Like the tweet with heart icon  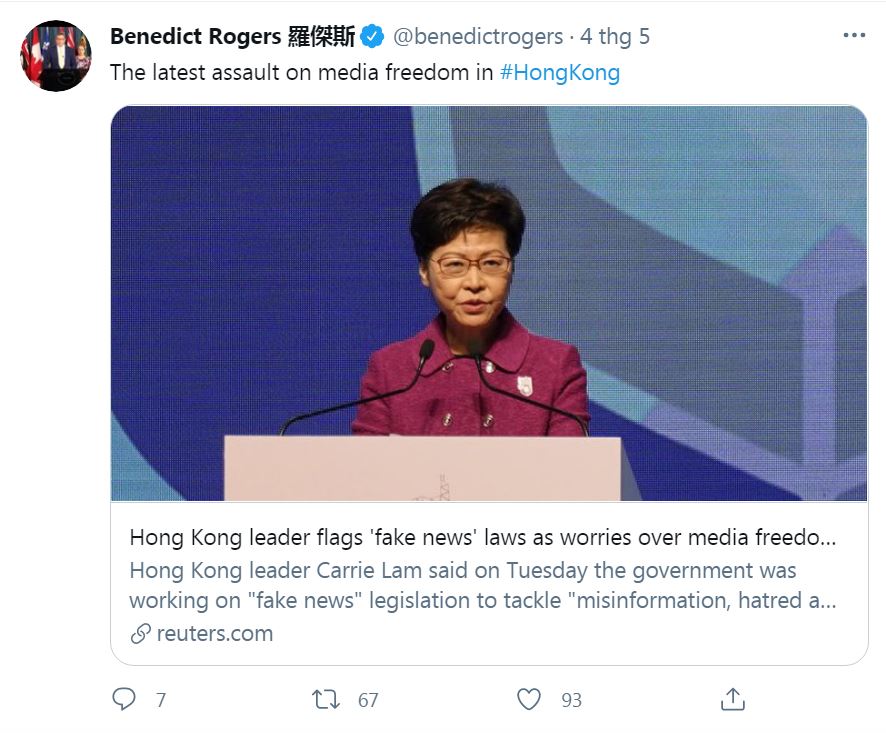pyautogui.click(x=529, y=699)
